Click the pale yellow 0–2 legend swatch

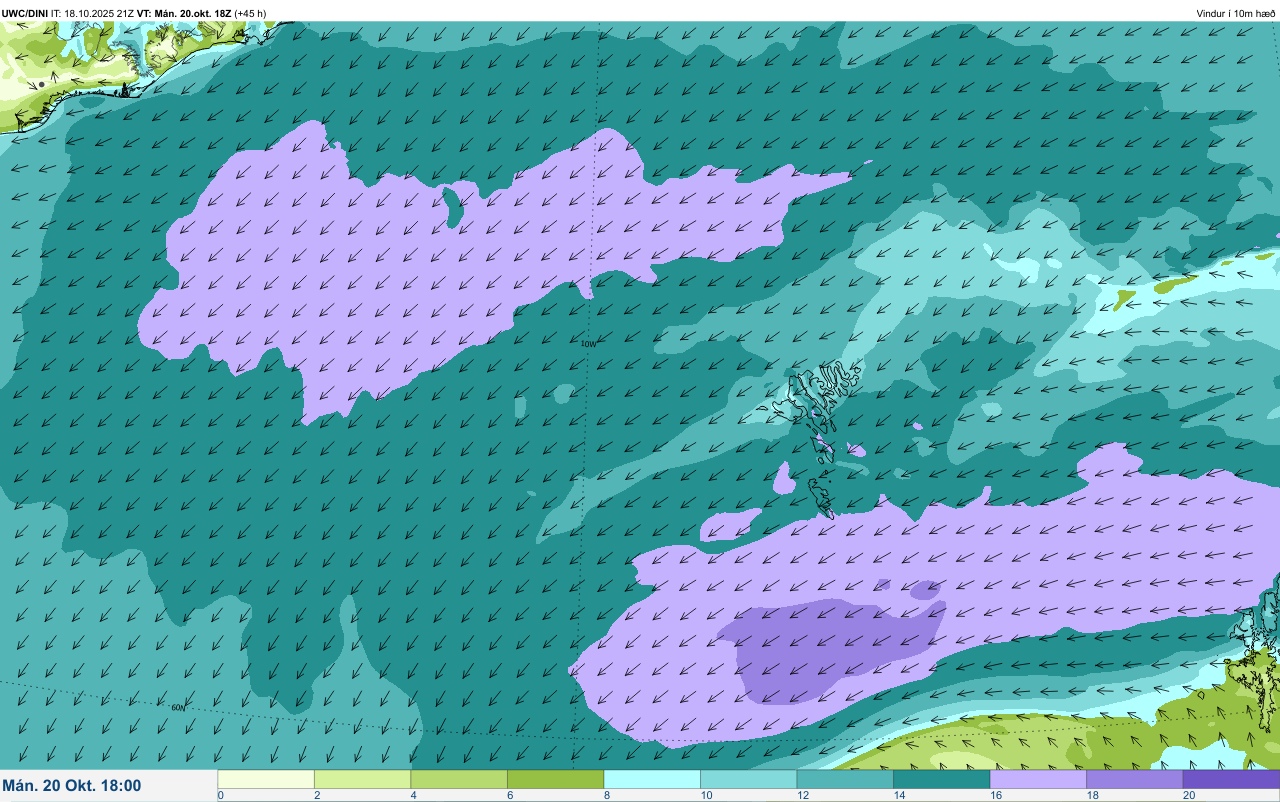point(266,779)
